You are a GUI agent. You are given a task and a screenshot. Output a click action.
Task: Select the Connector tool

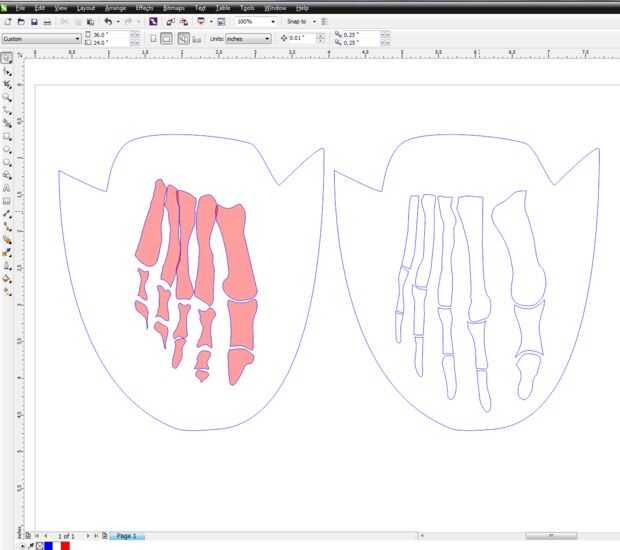(7, 227)
